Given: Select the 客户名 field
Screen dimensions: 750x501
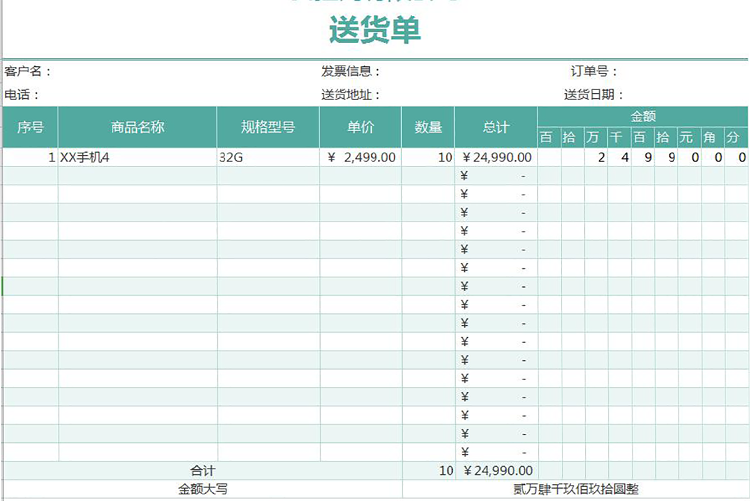Looking at the screenshot, I should [29, 71].
